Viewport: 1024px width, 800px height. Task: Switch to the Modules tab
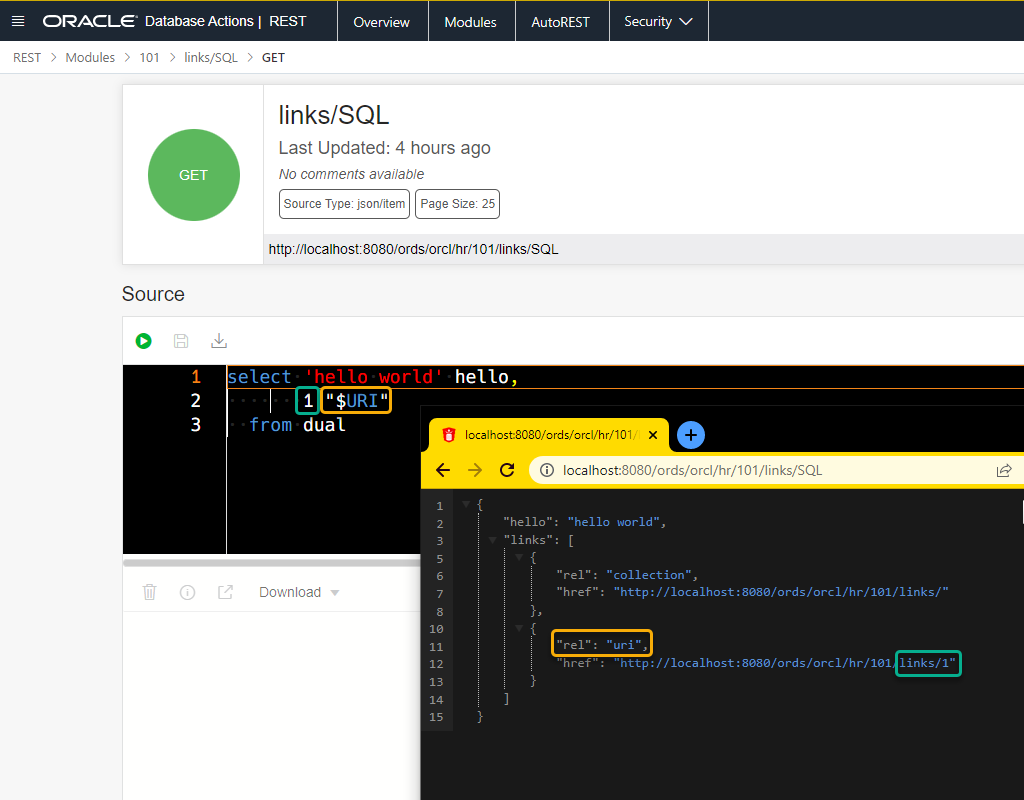470,21
